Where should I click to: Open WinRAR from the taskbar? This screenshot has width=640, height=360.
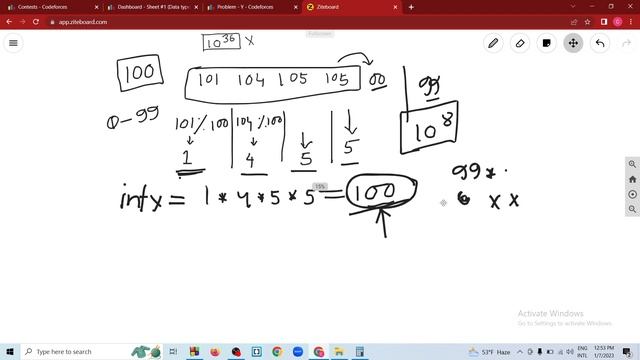pos(194,351)
